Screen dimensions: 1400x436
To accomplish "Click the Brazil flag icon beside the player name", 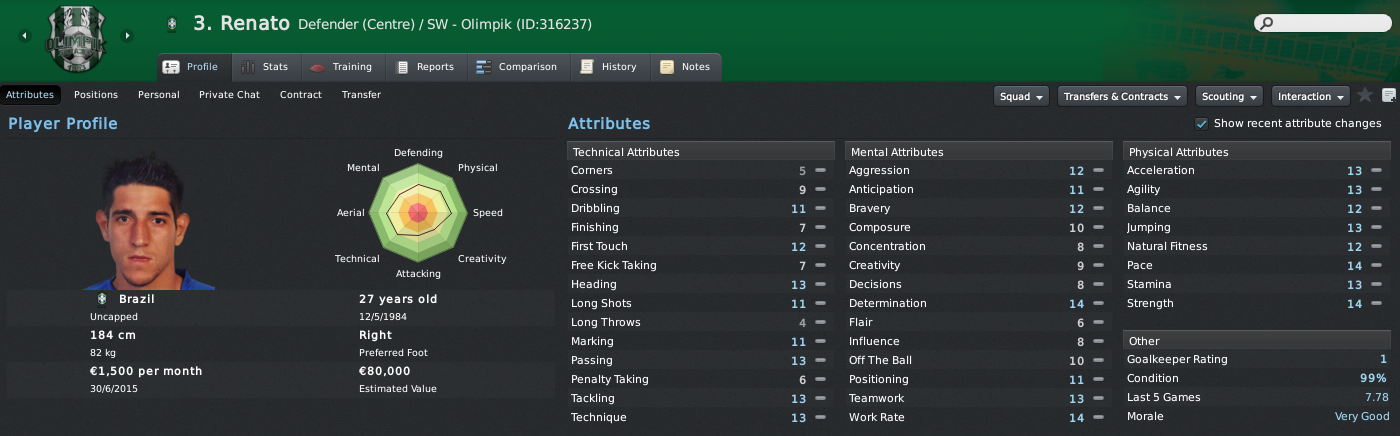I will (x=173, y=23).
